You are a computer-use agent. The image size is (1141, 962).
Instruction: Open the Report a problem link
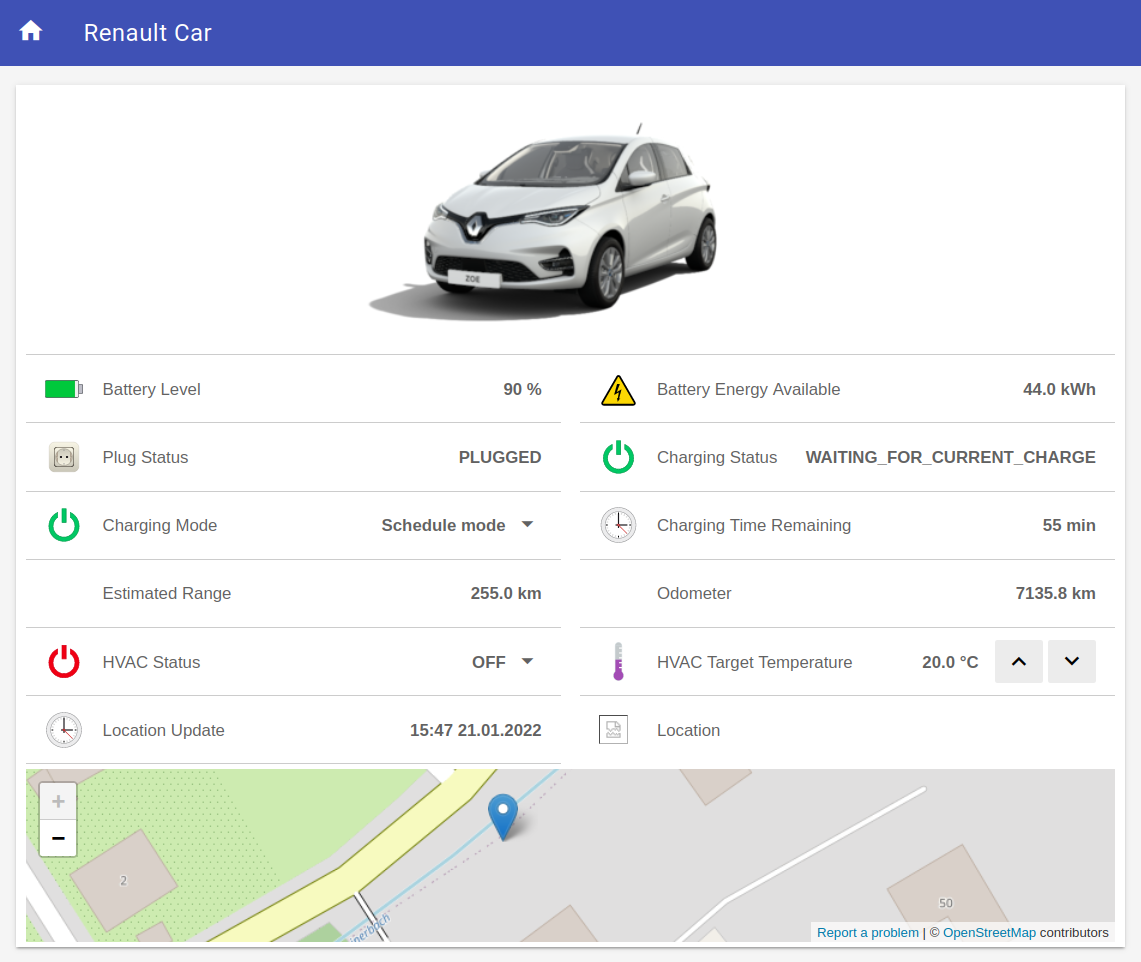tap(867, 933)
